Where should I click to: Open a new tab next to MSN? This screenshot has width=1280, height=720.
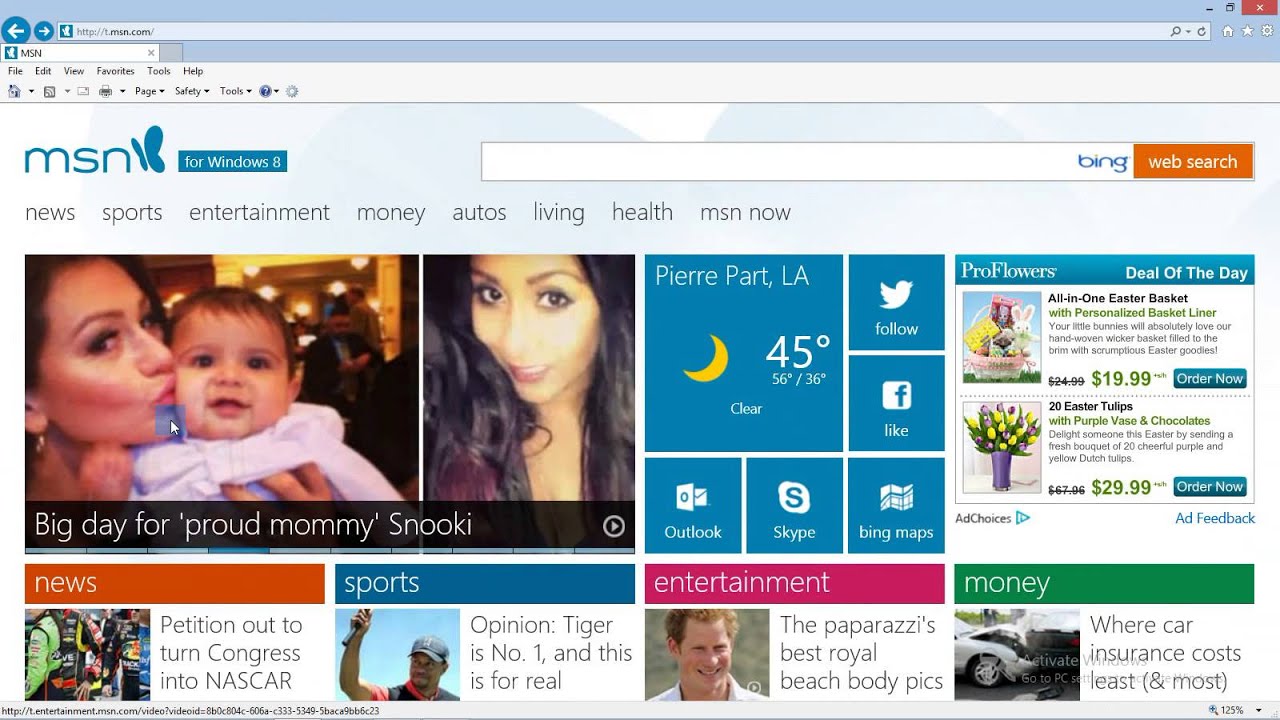[171, 53]
